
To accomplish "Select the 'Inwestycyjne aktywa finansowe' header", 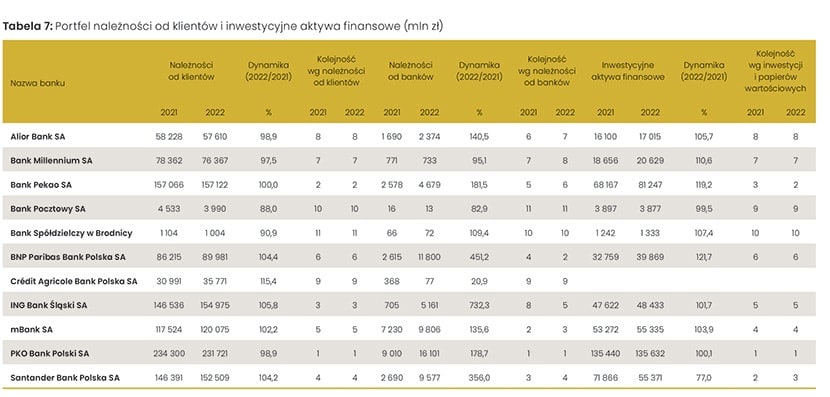I will (x=628, y=71).
